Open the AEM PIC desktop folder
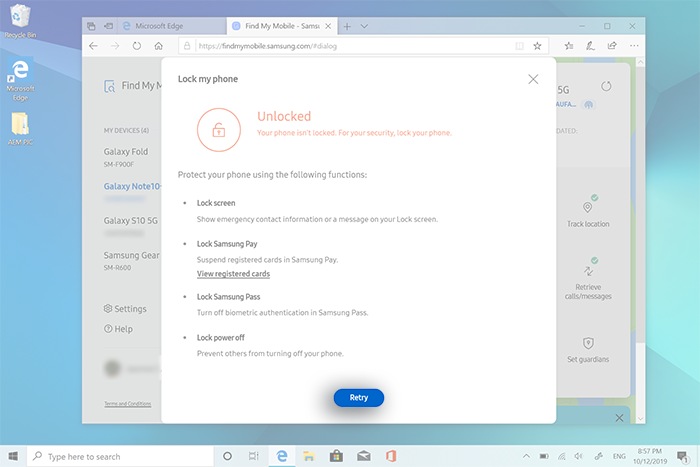Image resolution: width=700 pixels, height=467 pixels. 20,129
